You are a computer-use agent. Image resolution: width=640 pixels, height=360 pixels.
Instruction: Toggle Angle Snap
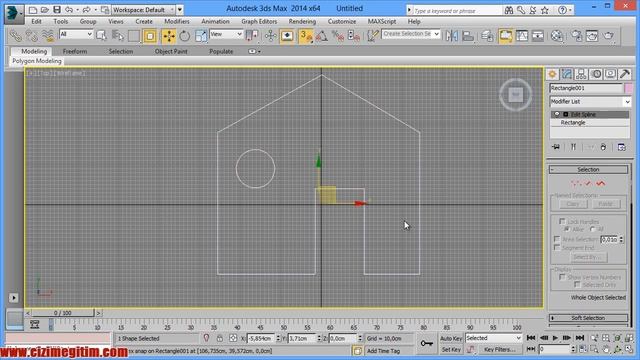pyautogui.click(x=322, y=36)
